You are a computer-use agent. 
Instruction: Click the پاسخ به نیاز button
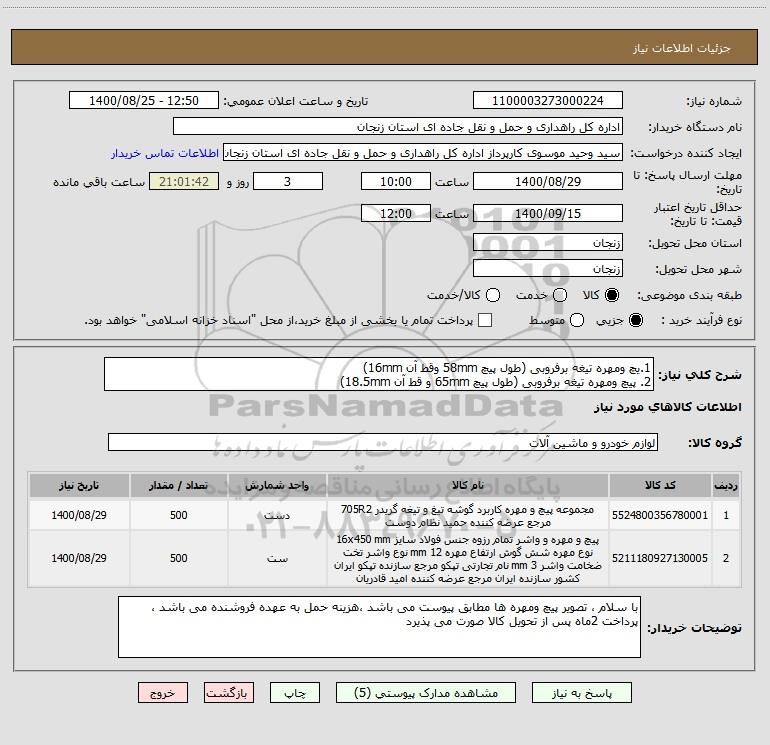click(x=582, y=693)
